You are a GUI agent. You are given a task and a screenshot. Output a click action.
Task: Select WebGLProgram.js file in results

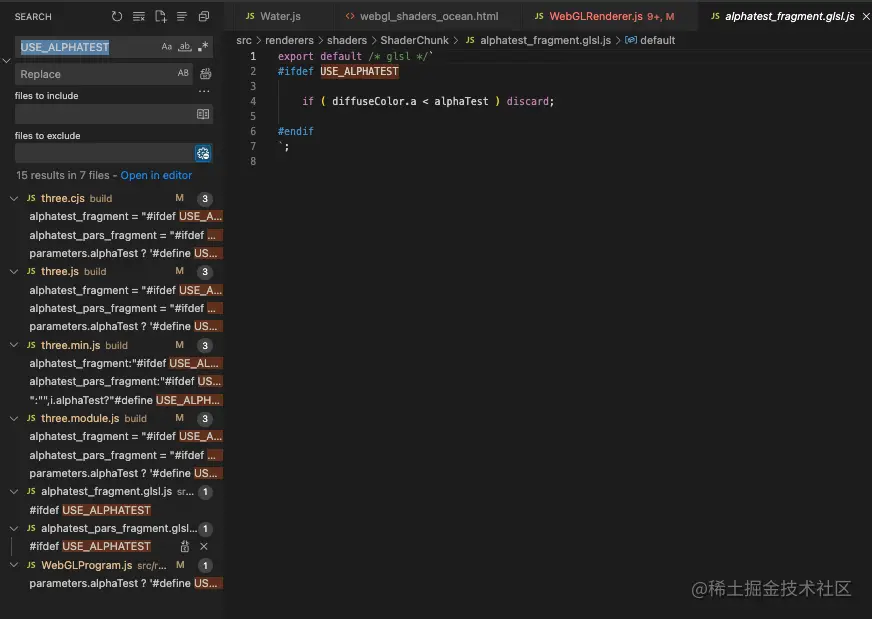point(87,565)
